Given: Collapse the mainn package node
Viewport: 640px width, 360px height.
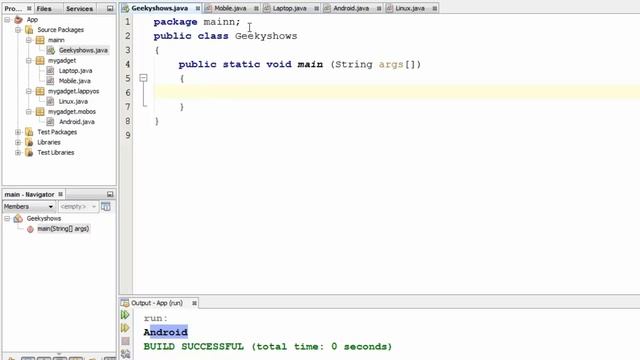Looking at the screenshot, I should (29, 40).
